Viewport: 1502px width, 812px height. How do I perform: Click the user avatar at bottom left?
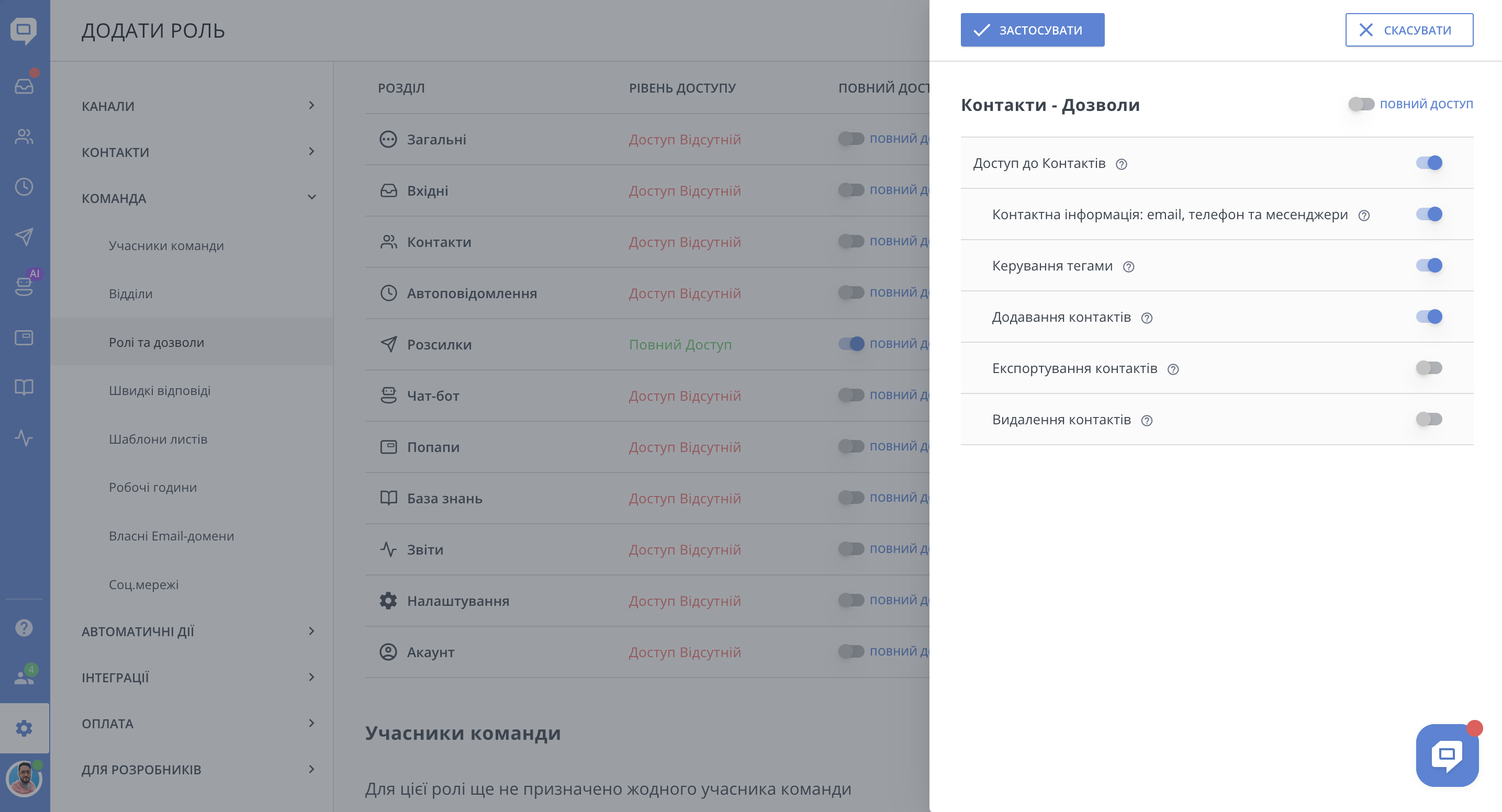coord(24,779)
